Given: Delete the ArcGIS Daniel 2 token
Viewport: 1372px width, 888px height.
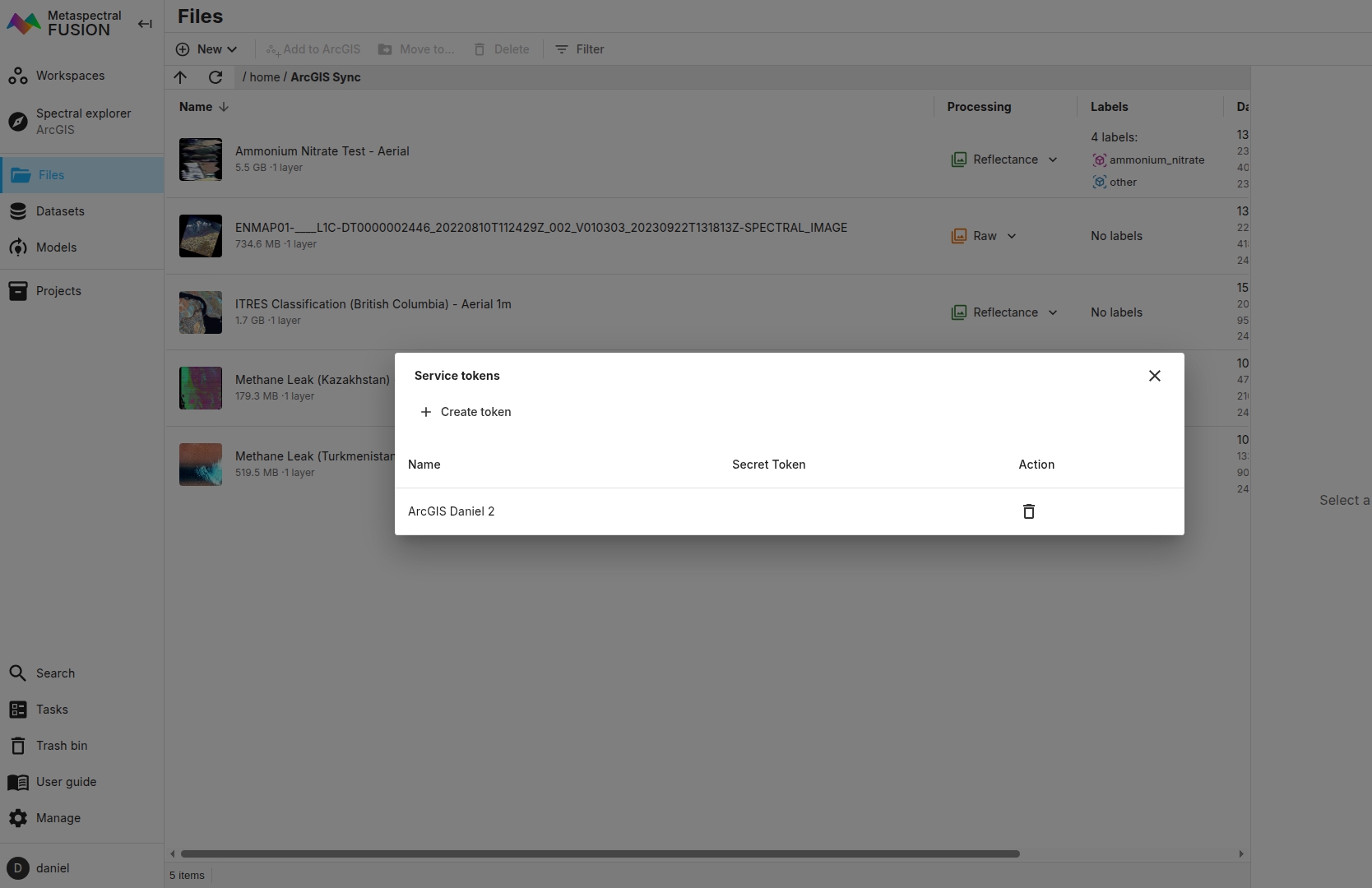Looking at the screenshot, I should point(1028,511).
